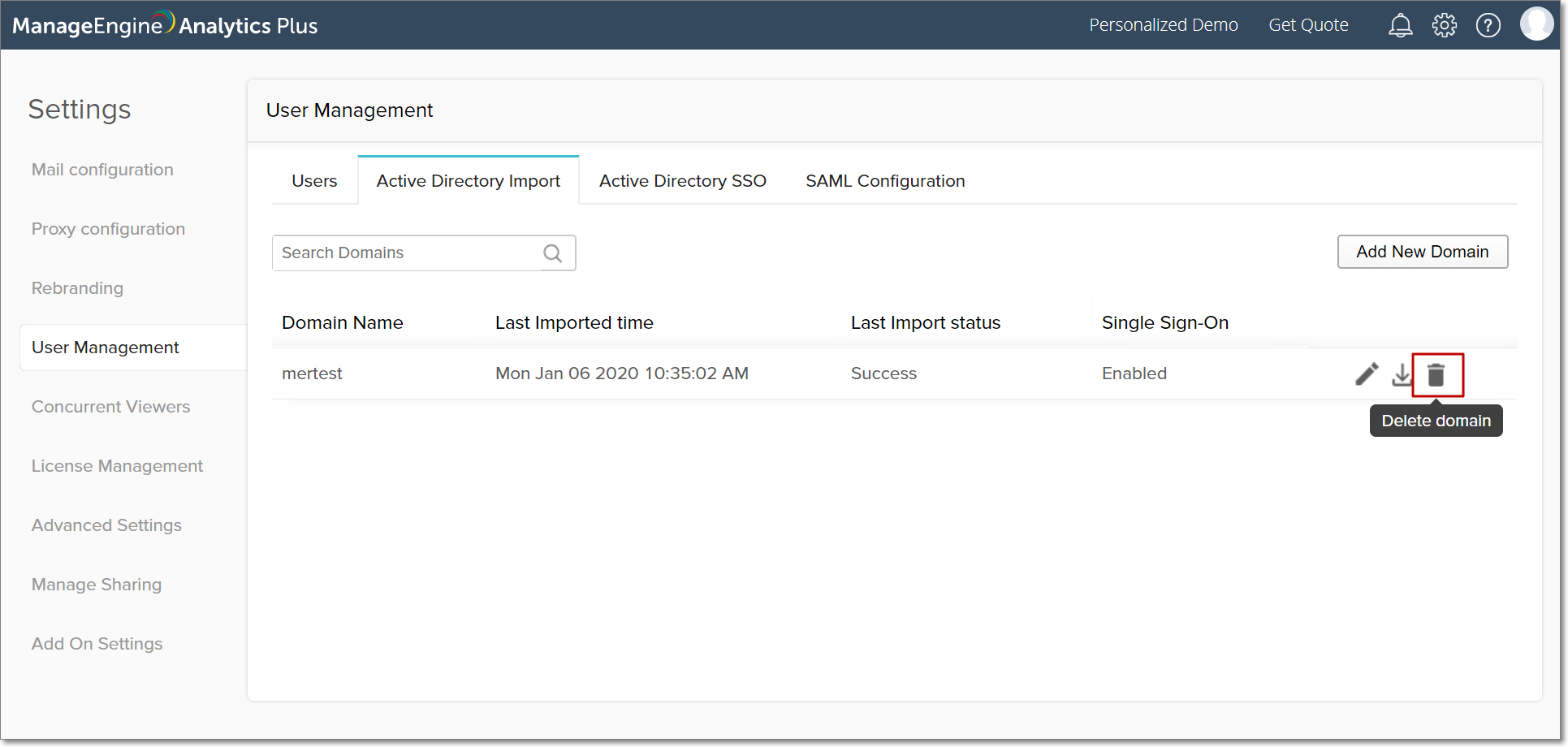Click the edit pencil icon for mertest
This screenshot has height=747, width=1568.
pos(1367,374)
